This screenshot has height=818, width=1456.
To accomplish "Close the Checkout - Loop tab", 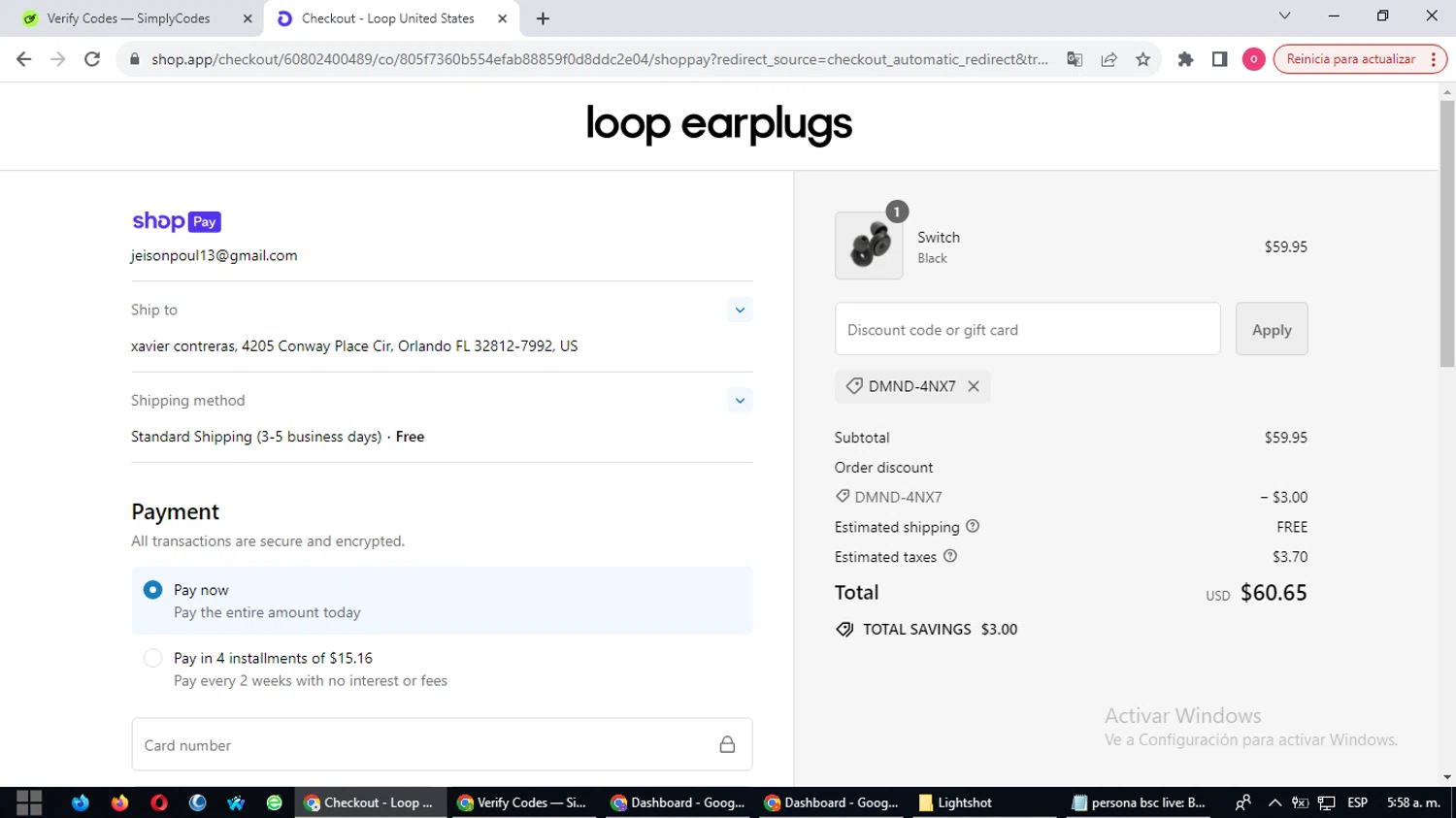I will click(x=502, y=18).
